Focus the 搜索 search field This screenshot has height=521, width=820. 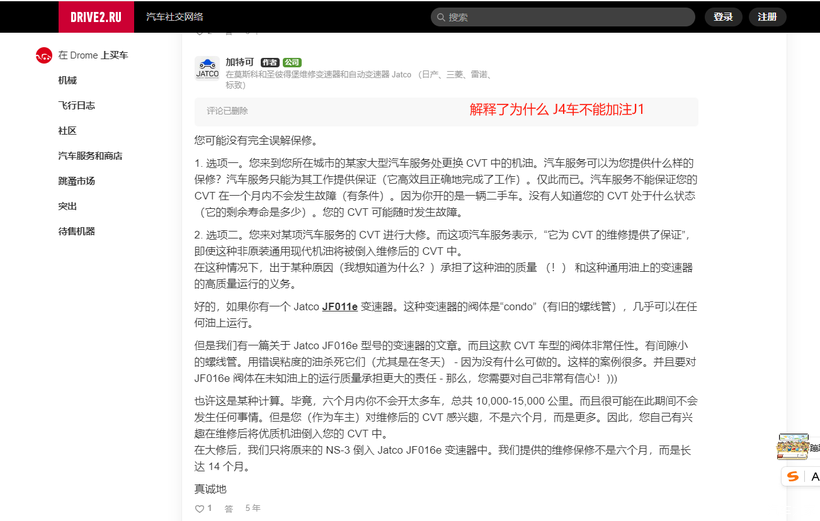click(563, 17)
